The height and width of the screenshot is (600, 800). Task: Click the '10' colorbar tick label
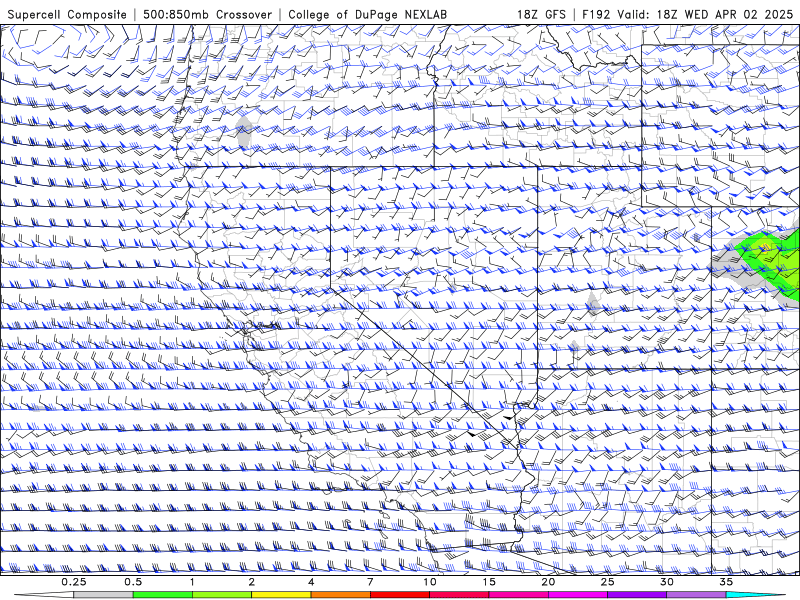[x=430, y=582]
